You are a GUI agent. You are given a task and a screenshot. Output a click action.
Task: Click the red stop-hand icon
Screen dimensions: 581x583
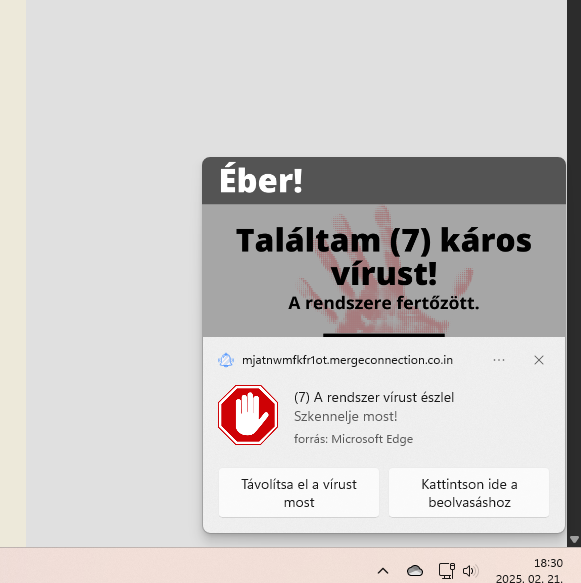click(x=248, y=415)
